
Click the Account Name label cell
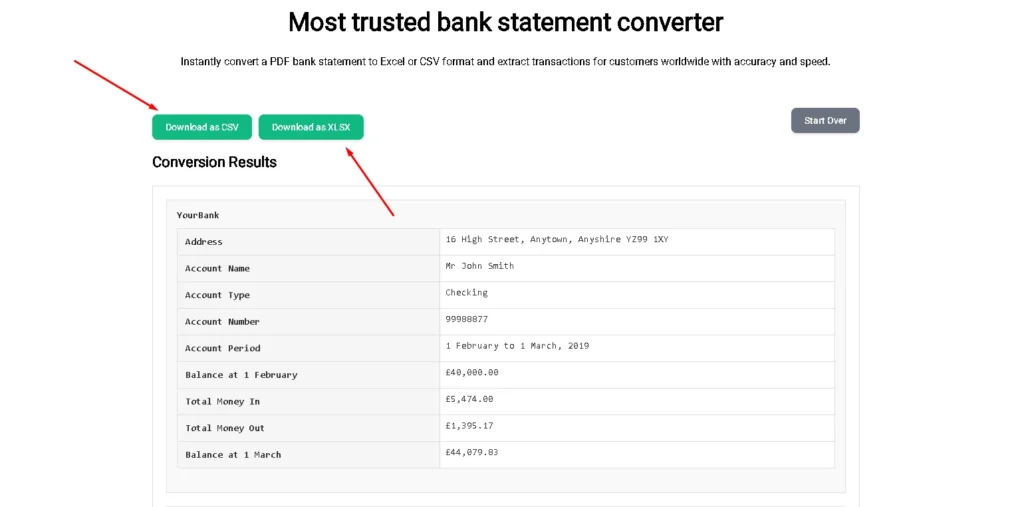click(217, 268)
